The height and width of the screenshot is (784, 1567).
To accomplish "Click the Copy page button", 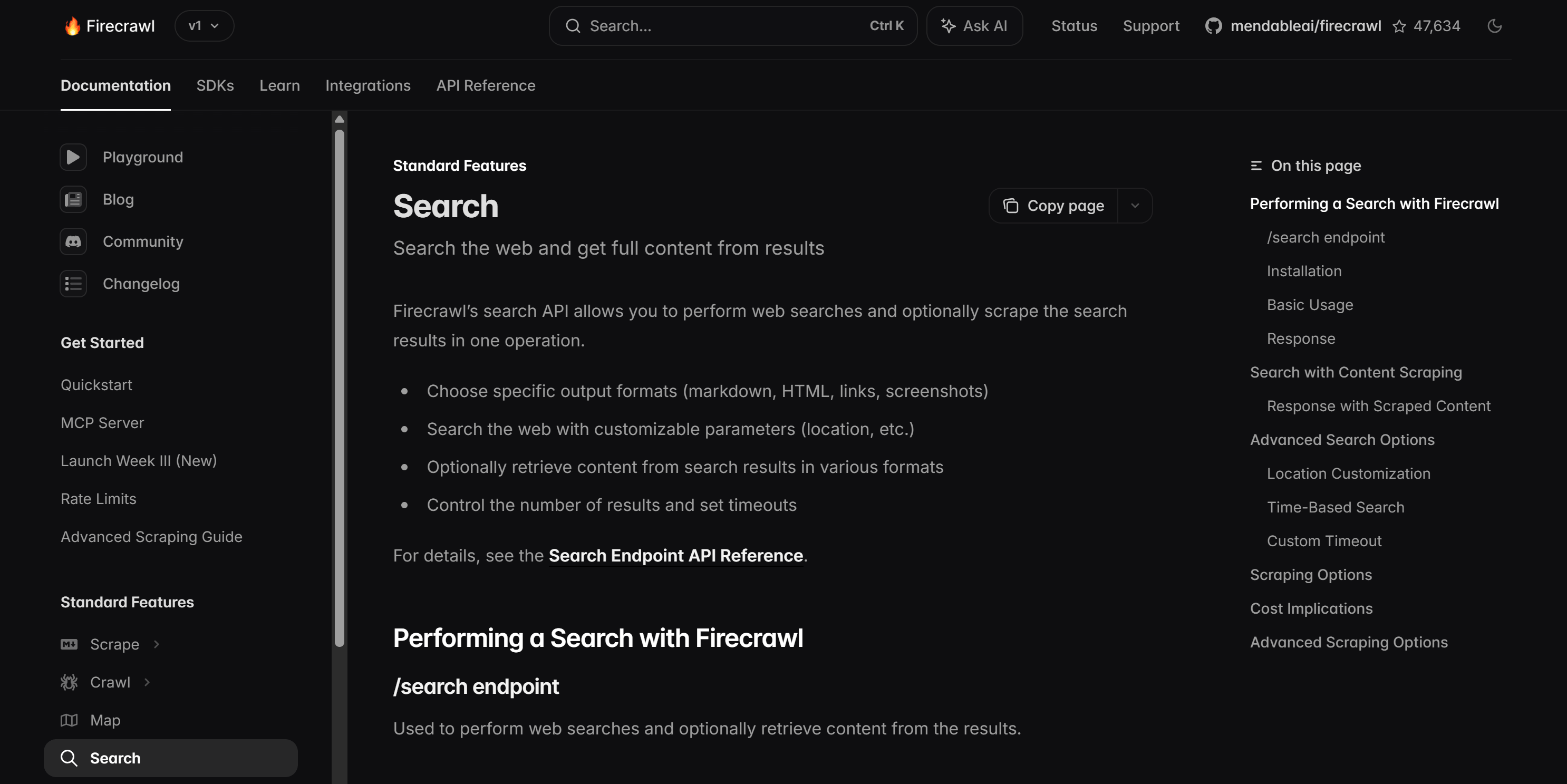I will pos(1053,206).
